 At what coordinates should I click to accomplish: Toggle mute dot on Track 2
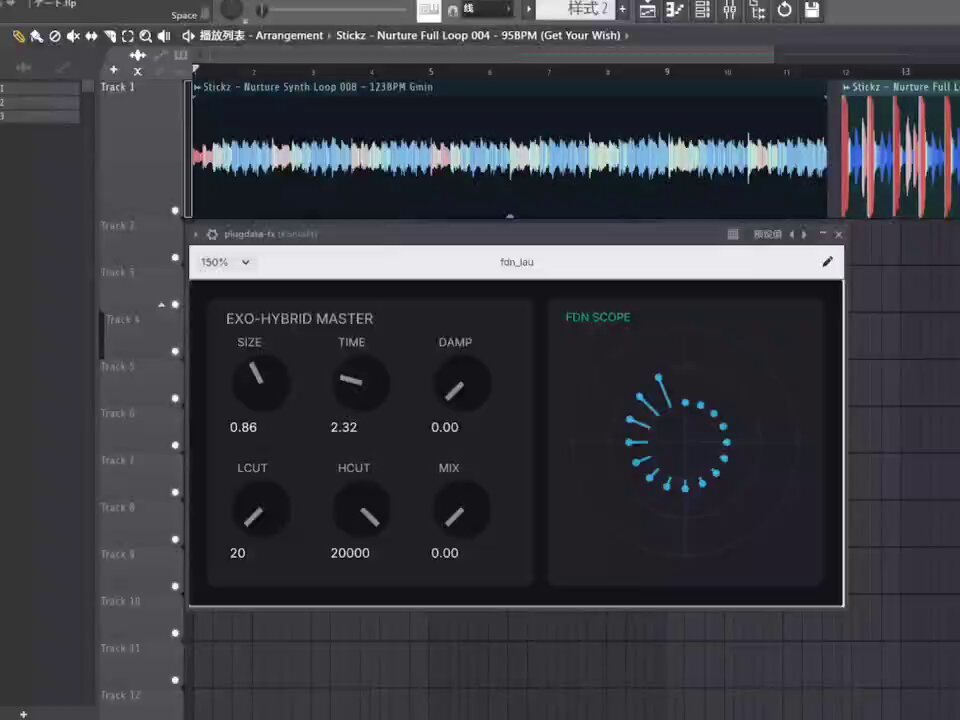pos(175,258)
